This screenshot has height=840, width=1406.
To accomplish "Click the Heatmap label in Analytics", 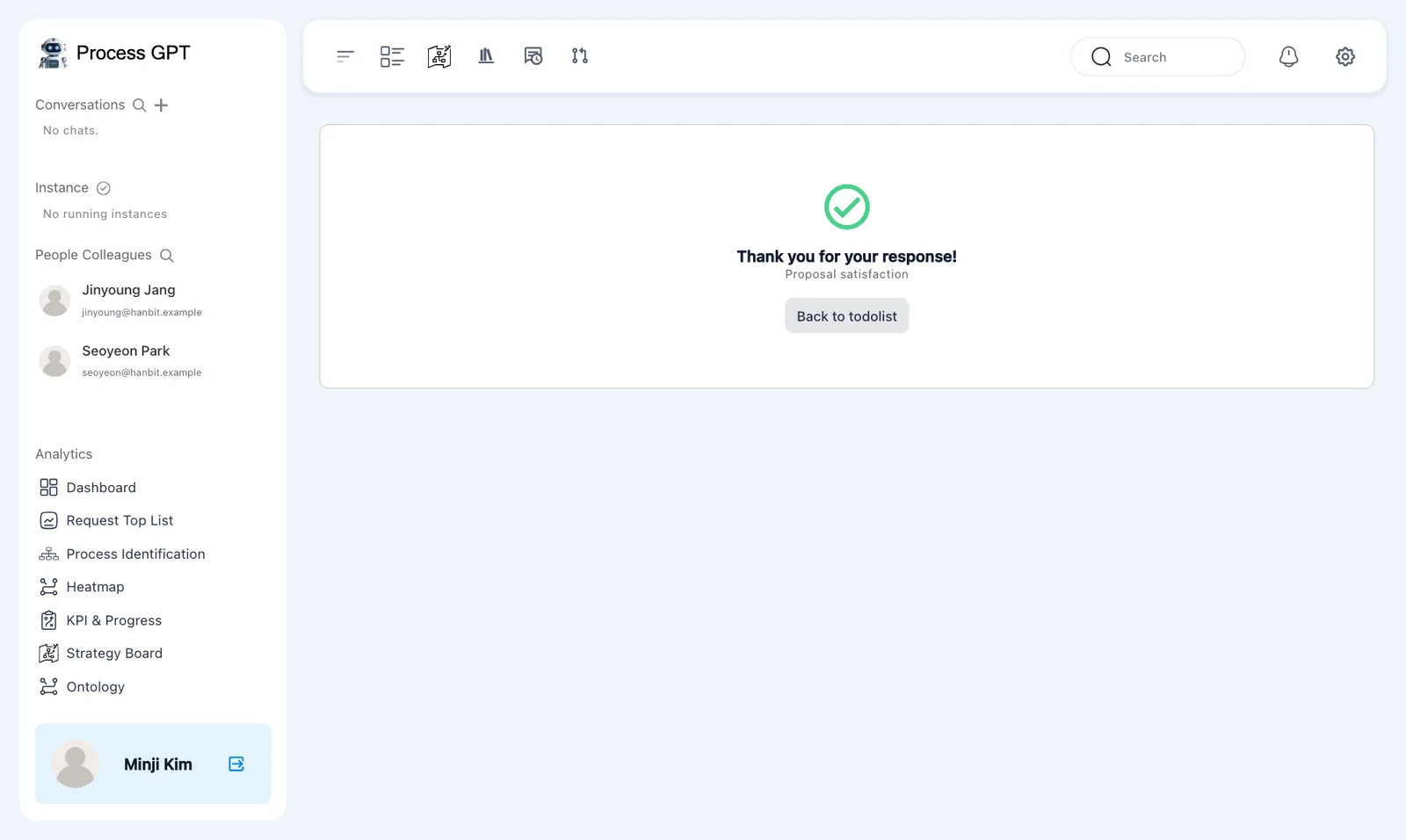I will point(95,587).
